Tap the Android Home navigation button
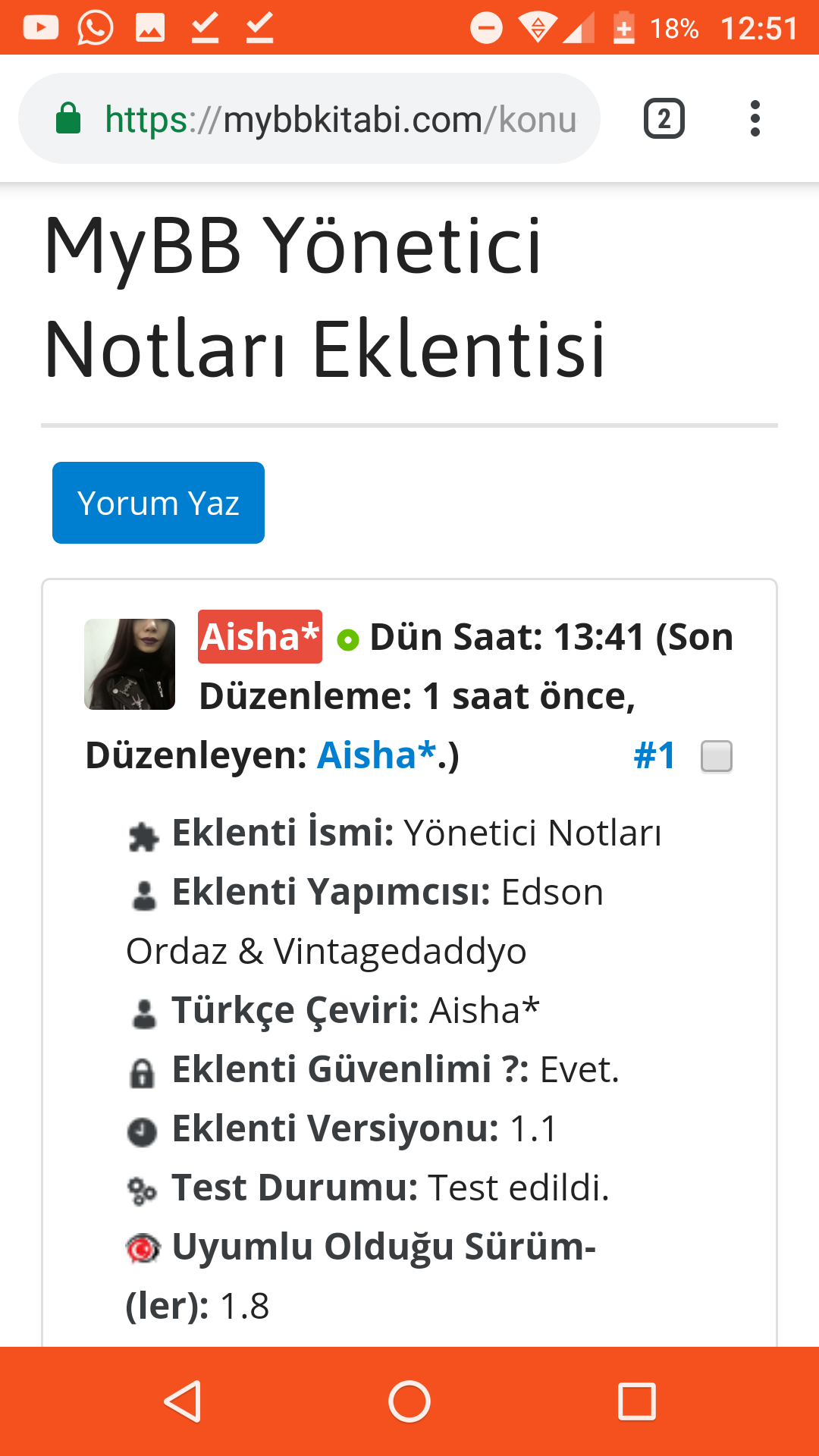 409,1401
